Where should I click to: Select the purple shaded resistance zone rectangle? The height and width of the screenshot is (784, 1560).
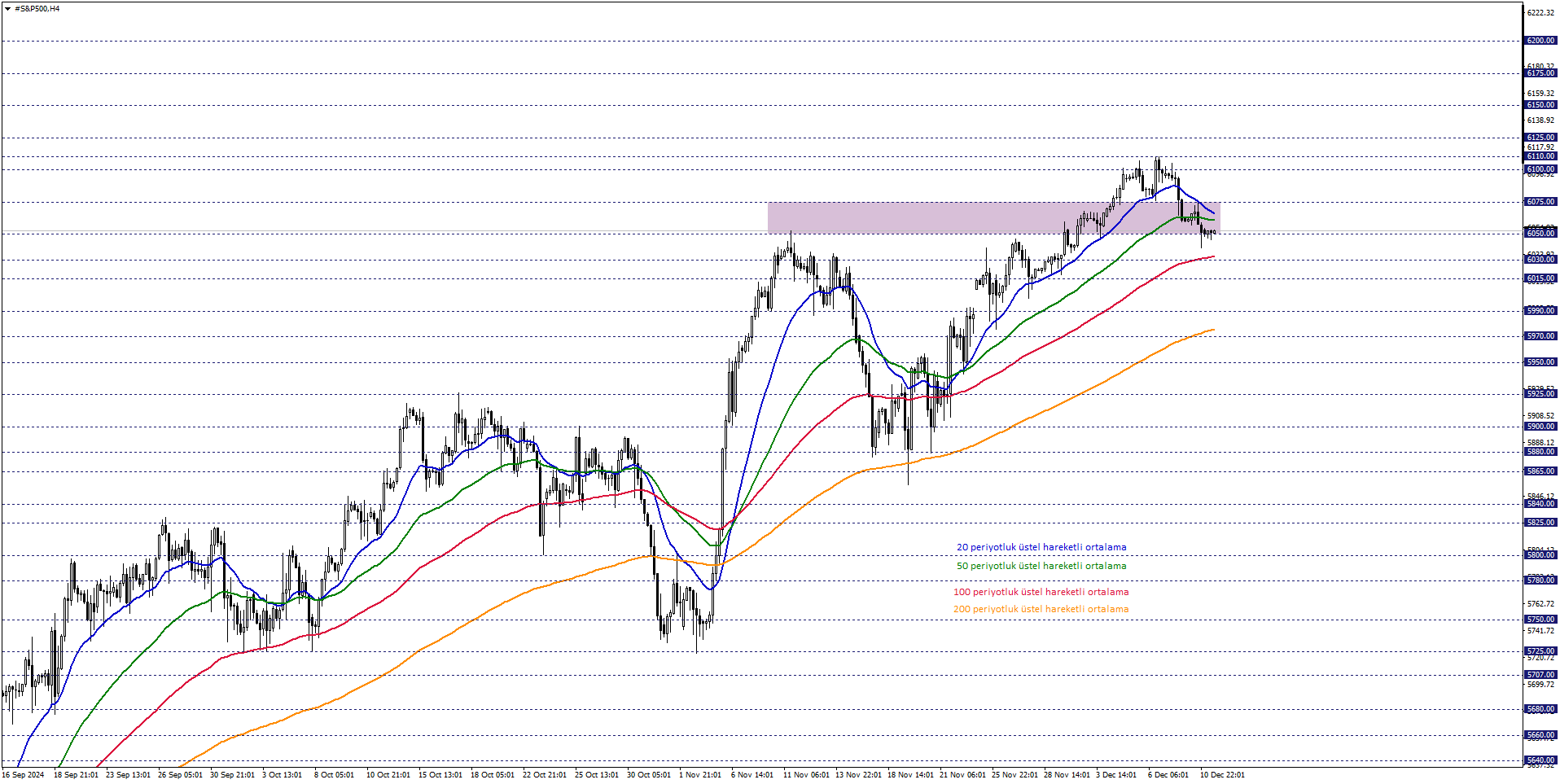click(993, 217)
